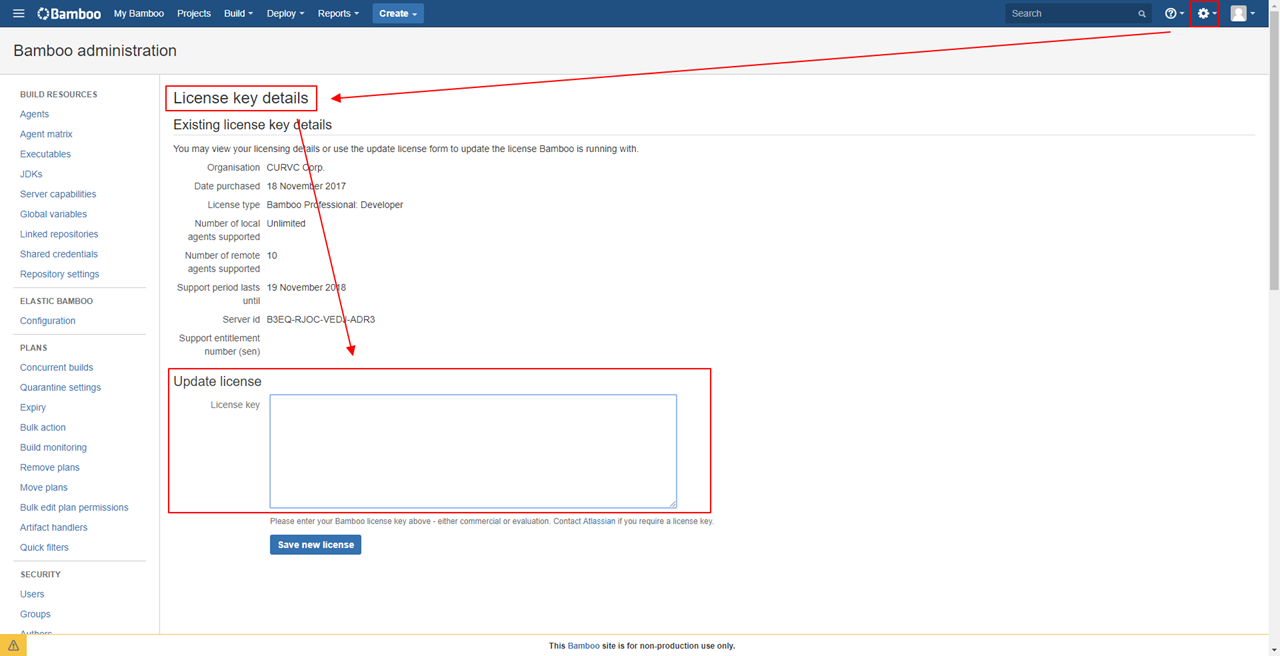Viewport: 1280px width, 656px height.
Task: Expand the Reports dropdown menu
Action: point(338,14)
